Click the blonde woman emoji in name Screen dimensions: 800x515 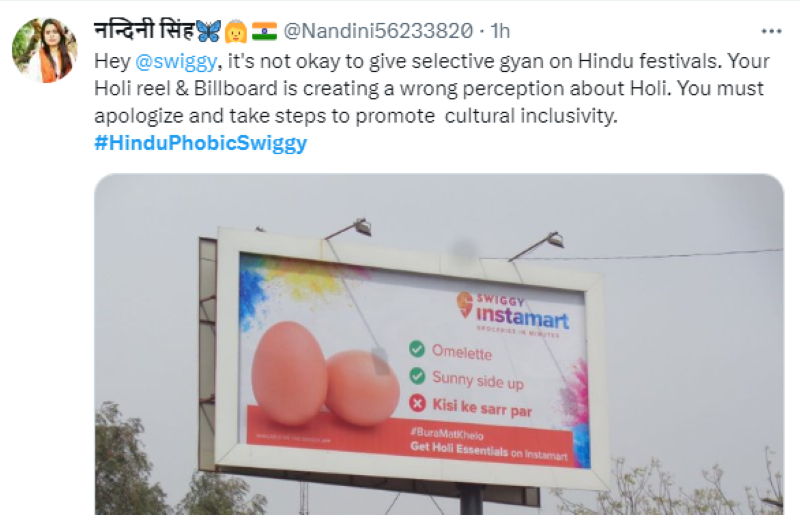pyautogui.click(x=236, y=32)
